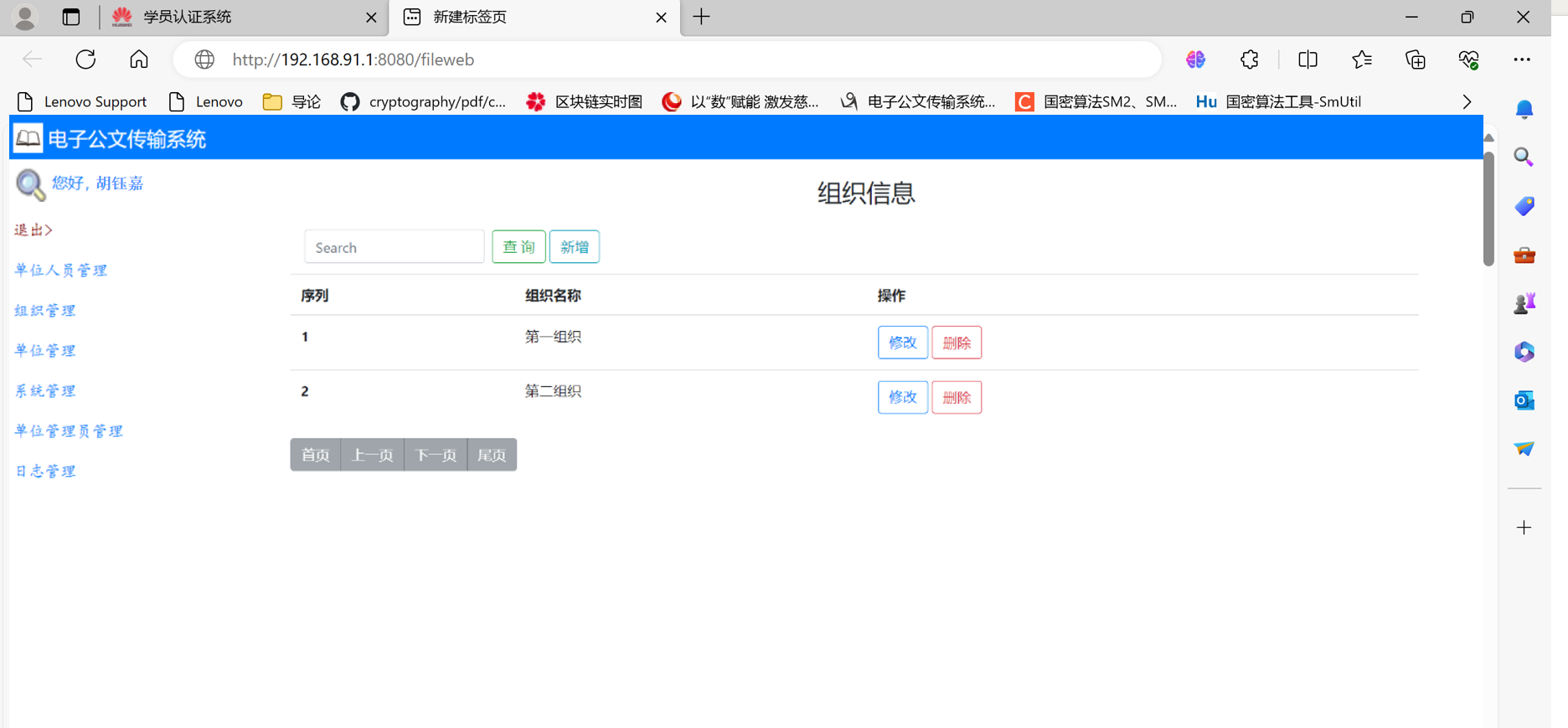Click the 退出> logout link

34,230
